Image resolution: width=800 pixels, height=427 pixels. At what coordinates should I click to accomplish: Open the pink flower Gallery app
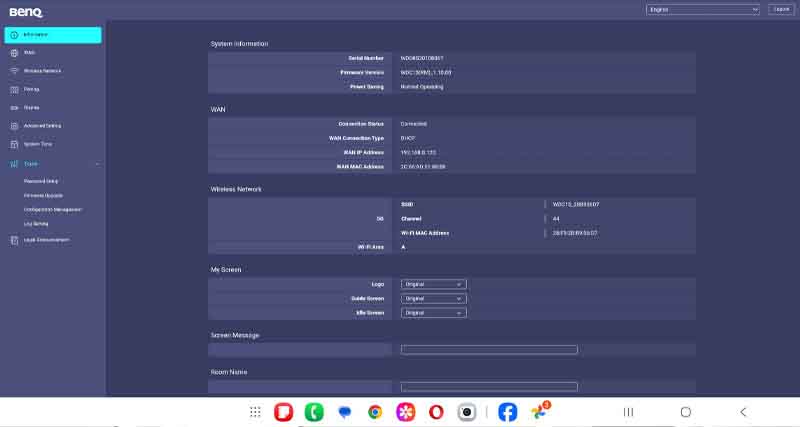pyautogui.click(x=406, y=412)
